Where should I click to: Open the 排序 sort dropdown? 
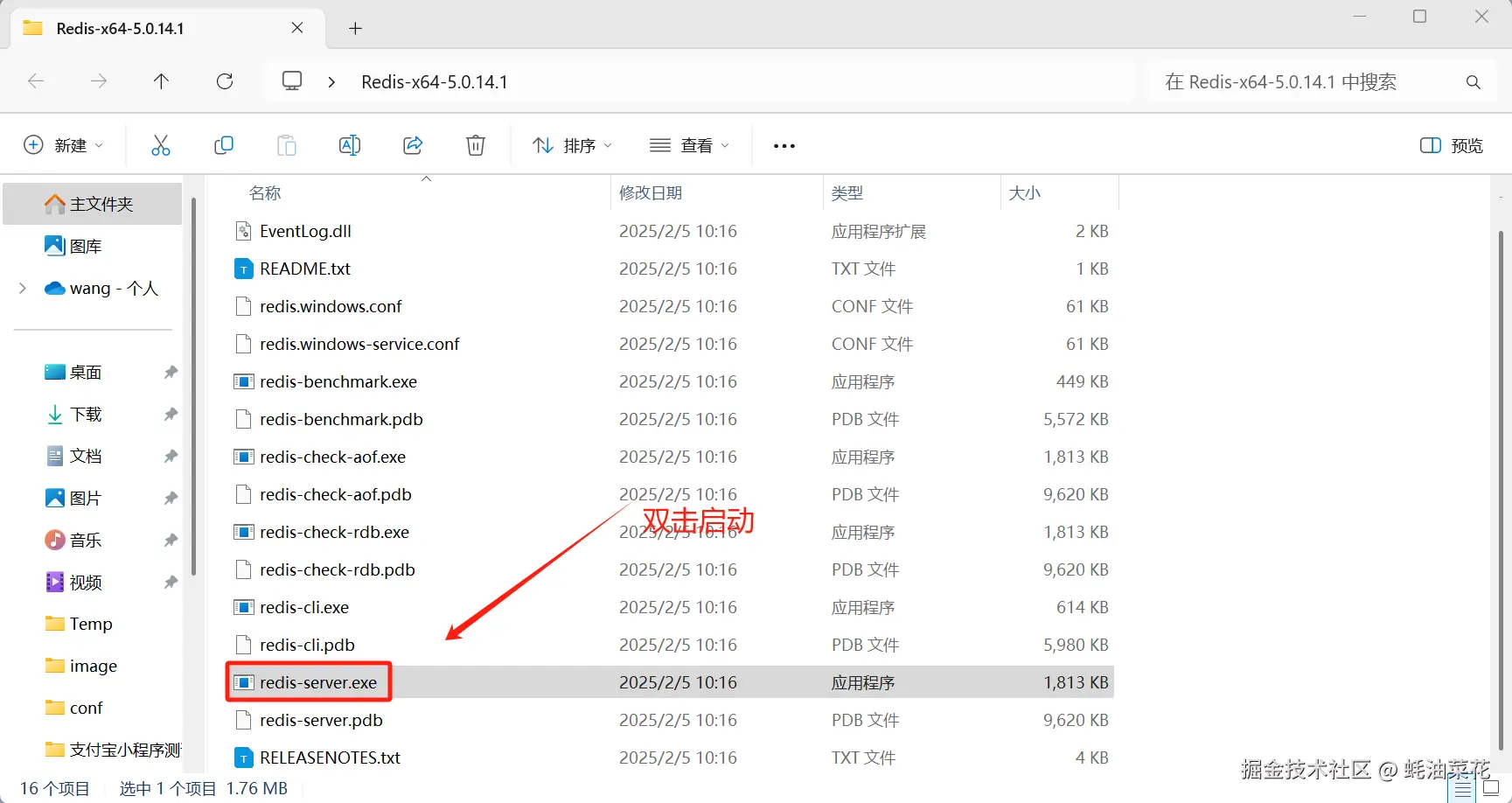tap(572, 145)
